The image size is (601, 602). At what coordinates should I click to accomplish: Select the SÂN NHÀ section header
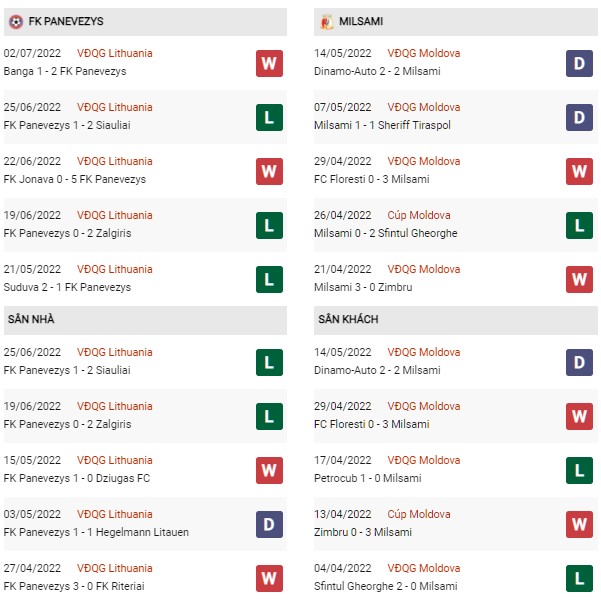point(145,320)
